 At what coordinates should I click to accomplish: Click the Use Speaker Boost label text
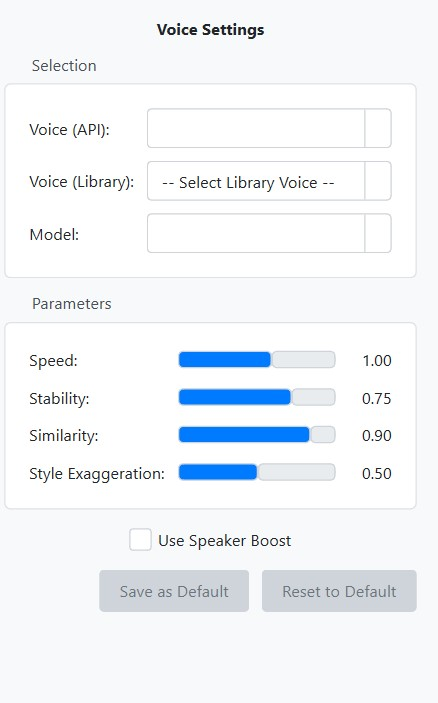(225, 541)
